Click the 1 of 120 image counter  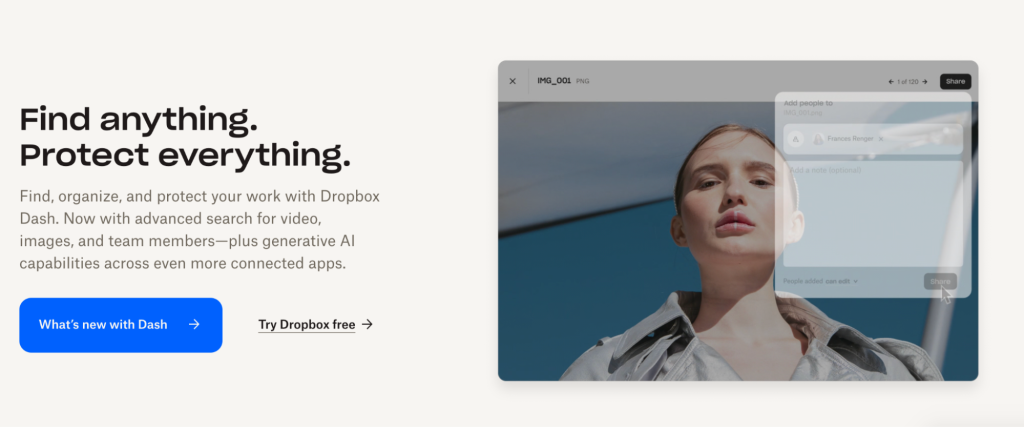[x=908, y=81]
